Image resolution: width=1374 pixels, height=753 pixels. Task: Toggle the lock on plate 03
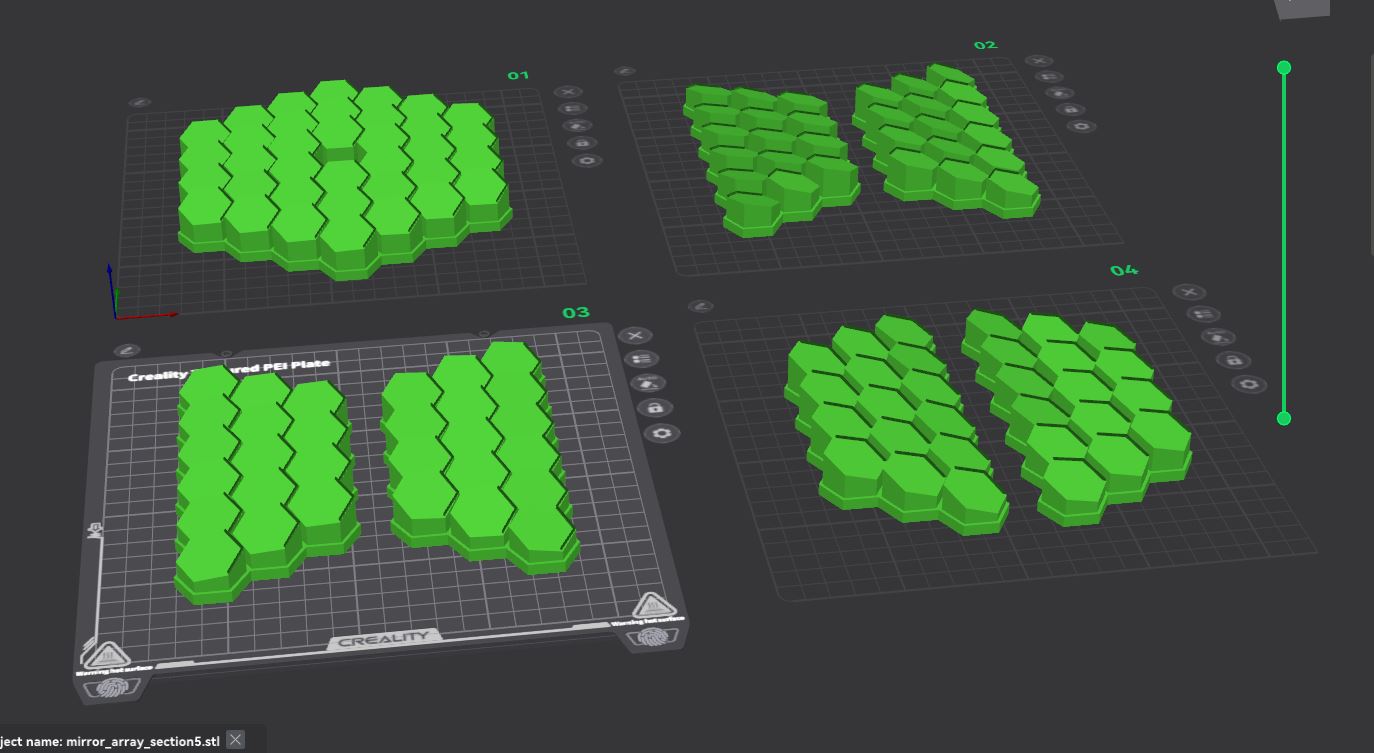pos(655,408)
